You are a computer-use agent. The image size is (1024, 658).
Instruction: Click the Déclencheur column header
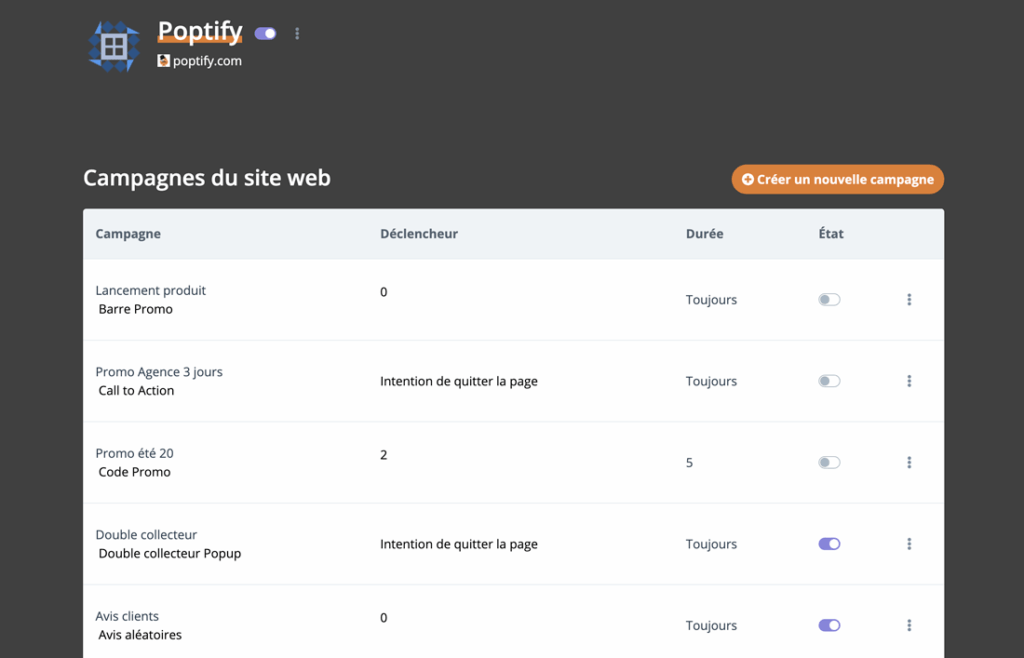[419, 234]
